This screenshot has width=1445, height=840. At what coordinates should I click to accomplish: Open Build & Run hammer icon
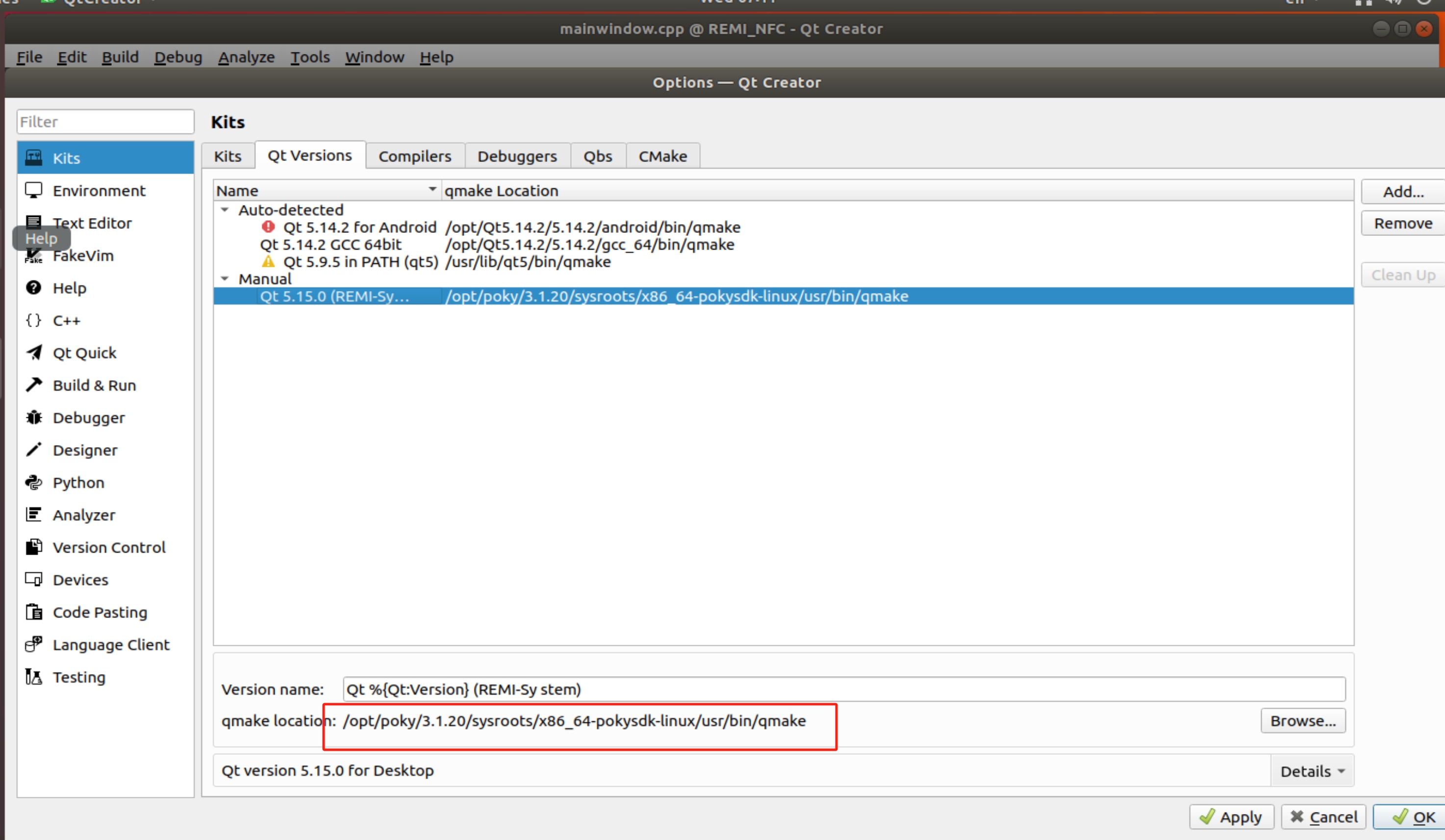pos(34,385)
